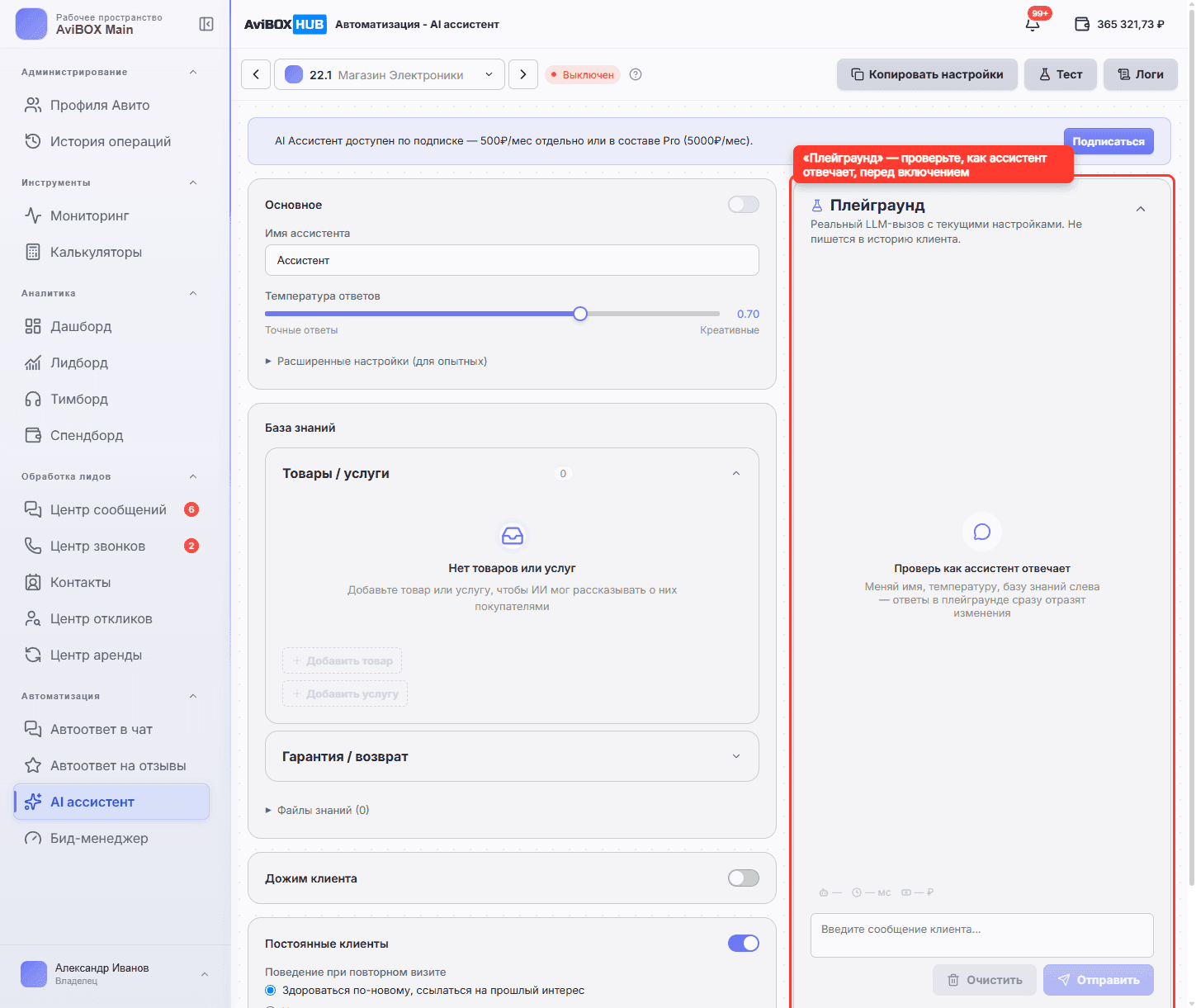
Task: Collapse the sidebar with panel icon
Action: 206,24
